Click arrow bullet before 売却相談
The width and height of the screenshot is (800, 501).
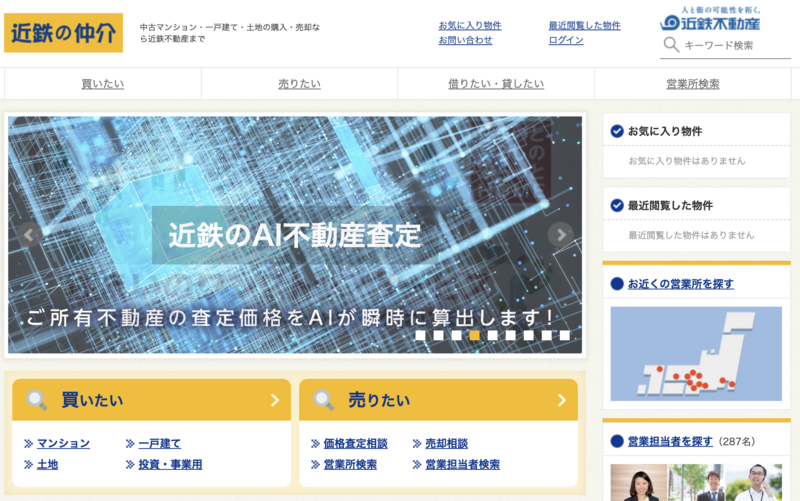pyautogui.click(x=417, y=443)
